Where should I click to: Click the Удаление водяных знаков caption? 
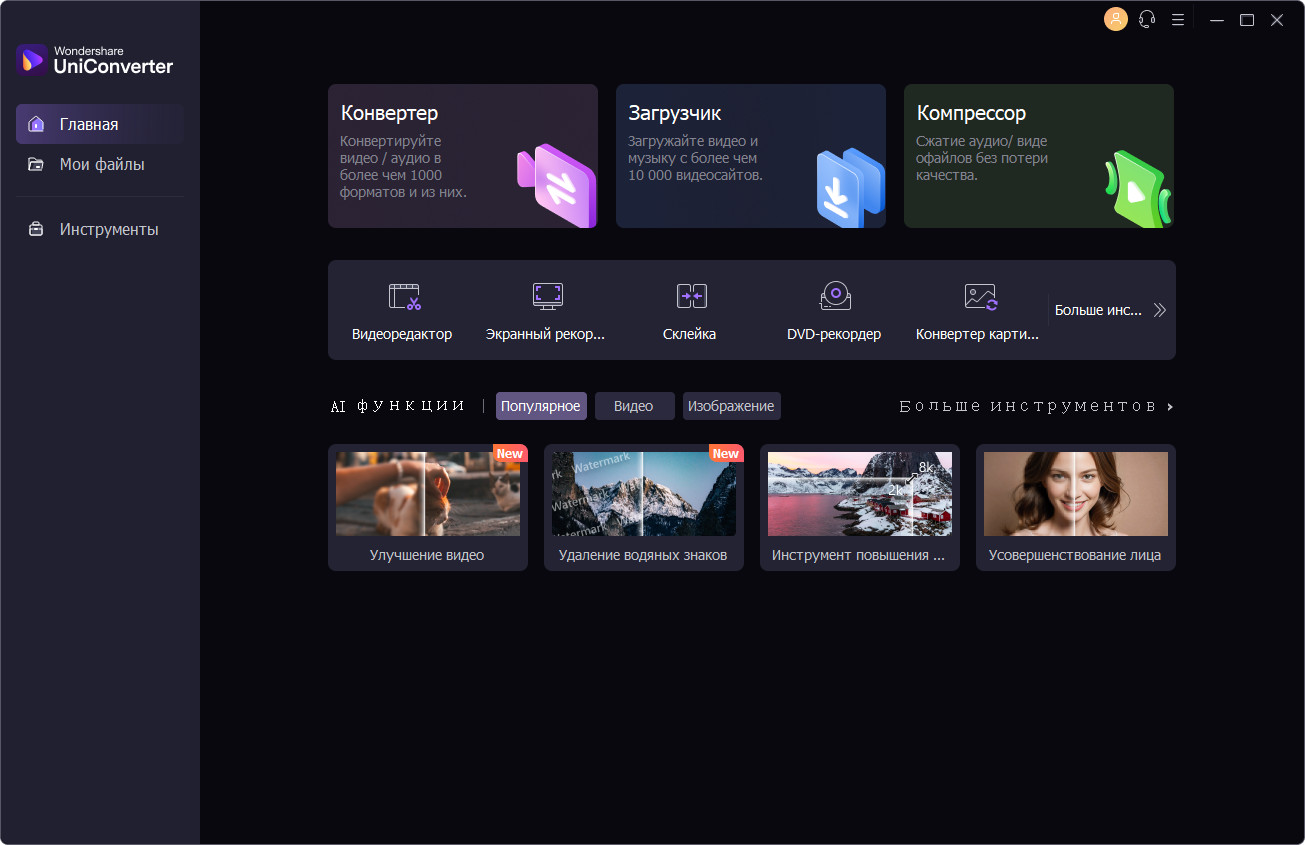[x=643, y=555]
